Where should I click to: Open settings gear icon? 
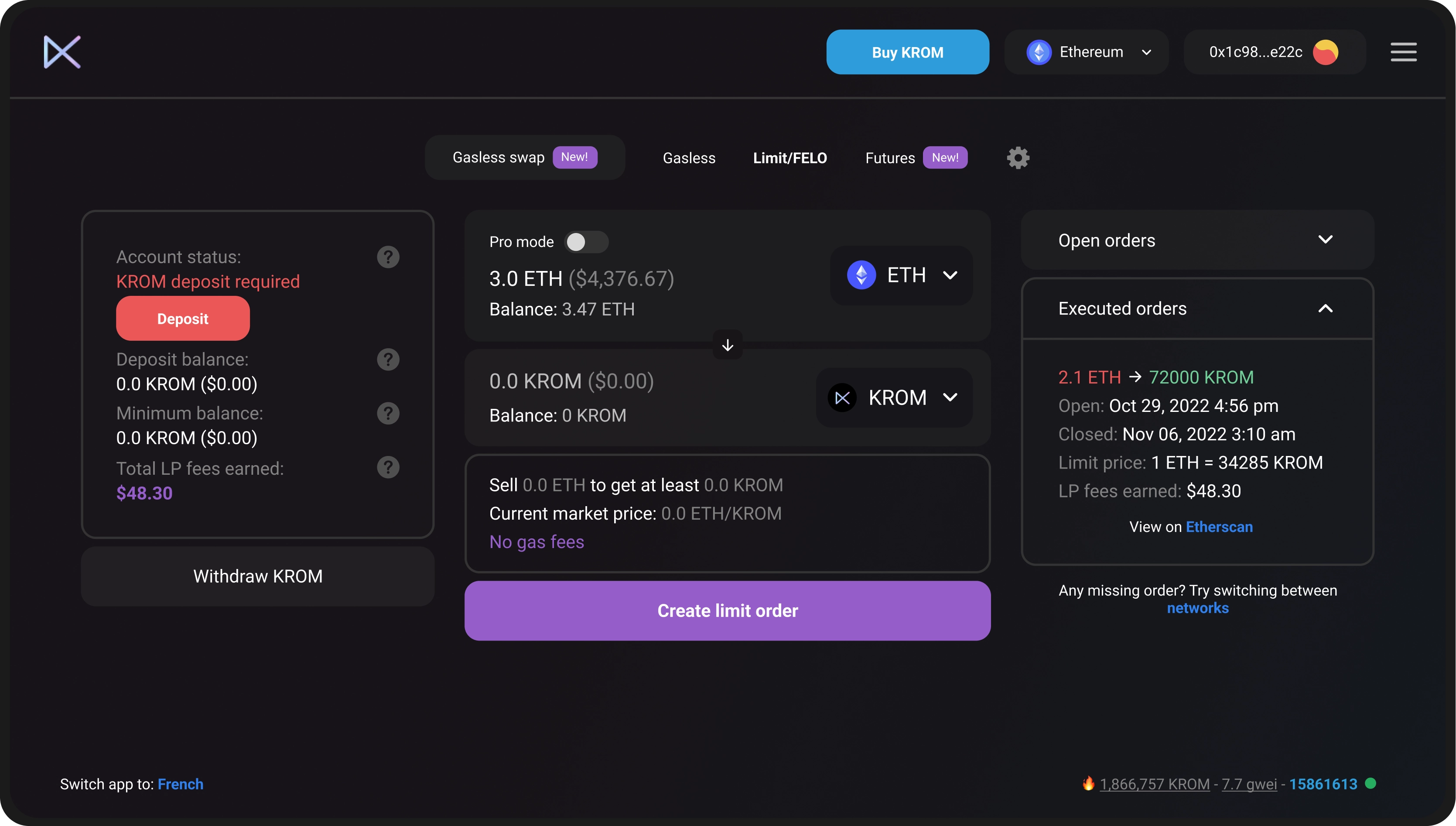coord(1018,158)
